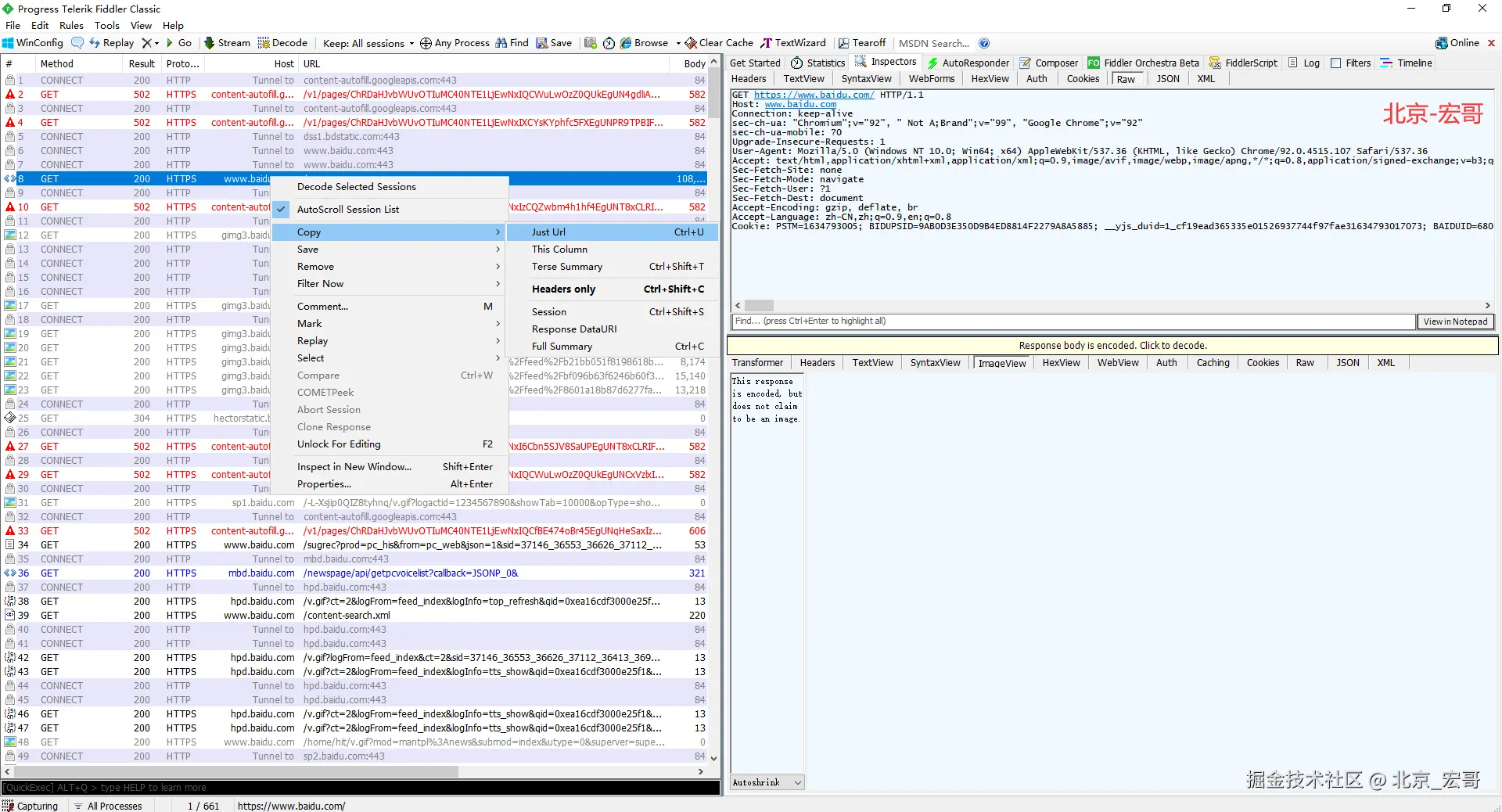Switch to the request Cookies tab

pyautogui.click(x=1083, y=79)
